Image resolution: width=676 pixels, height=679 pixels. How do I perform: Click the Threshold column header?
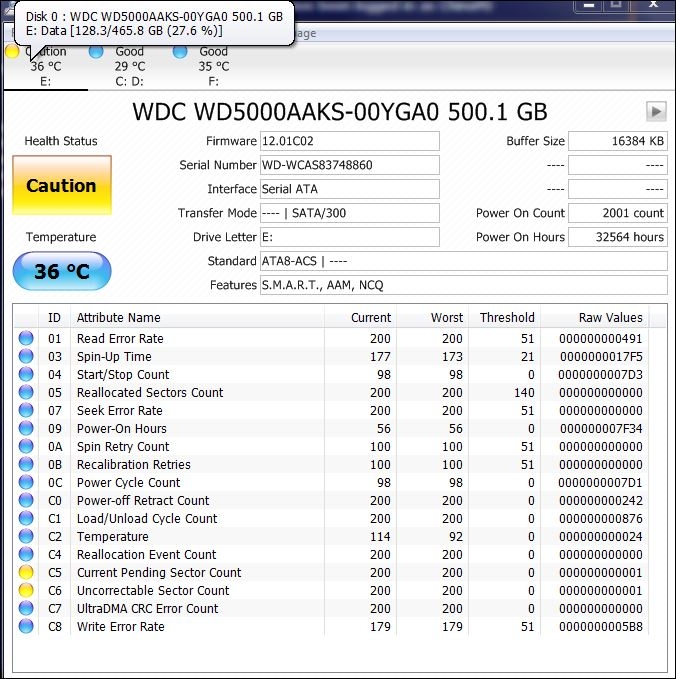coord(504,317)
